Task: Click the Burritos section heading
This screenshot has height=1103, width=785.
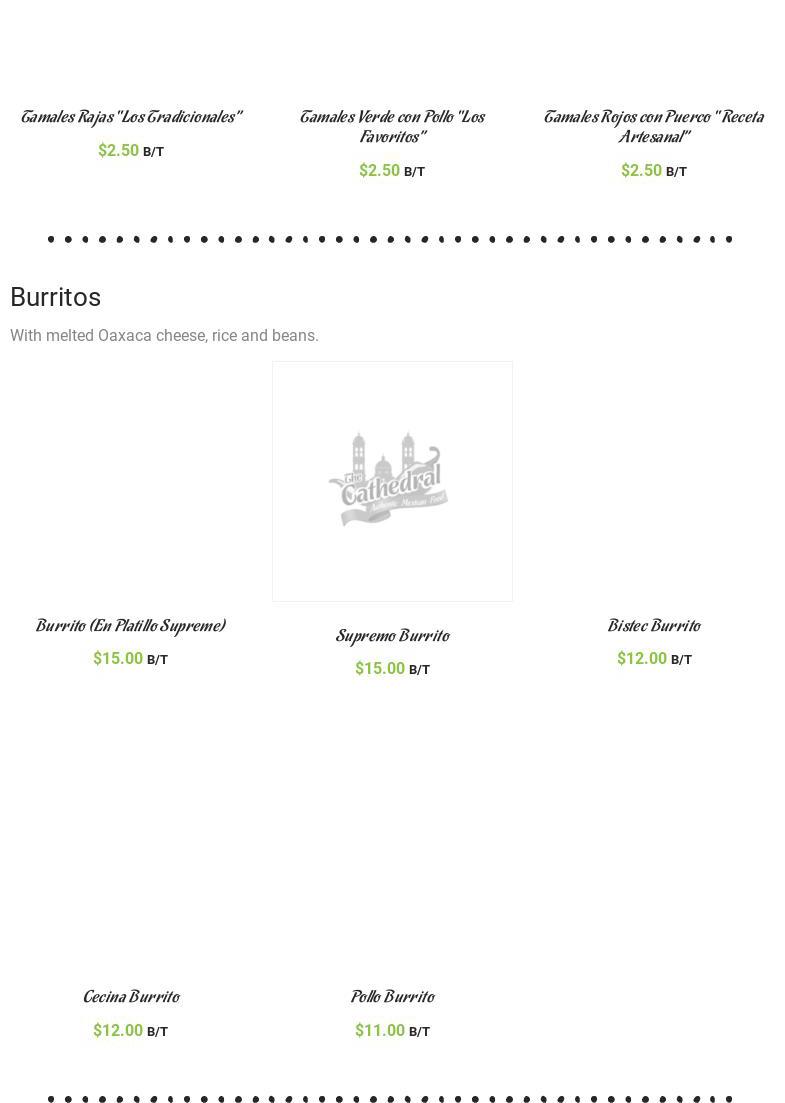Action: point(56,297)
